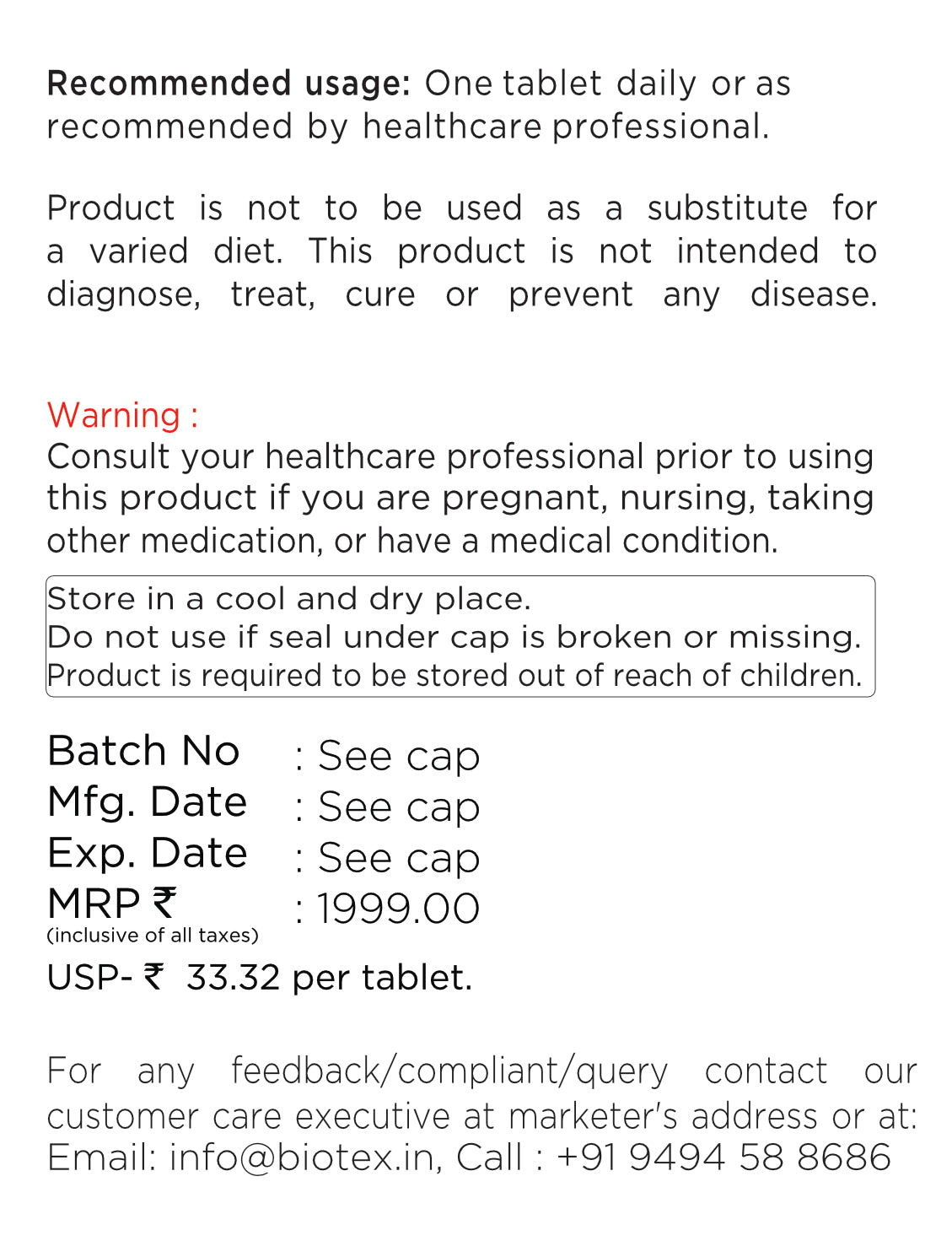Click the rupee symbol after USP
The height and width of the screenshot is (1241, 952).
pos(153,977)
